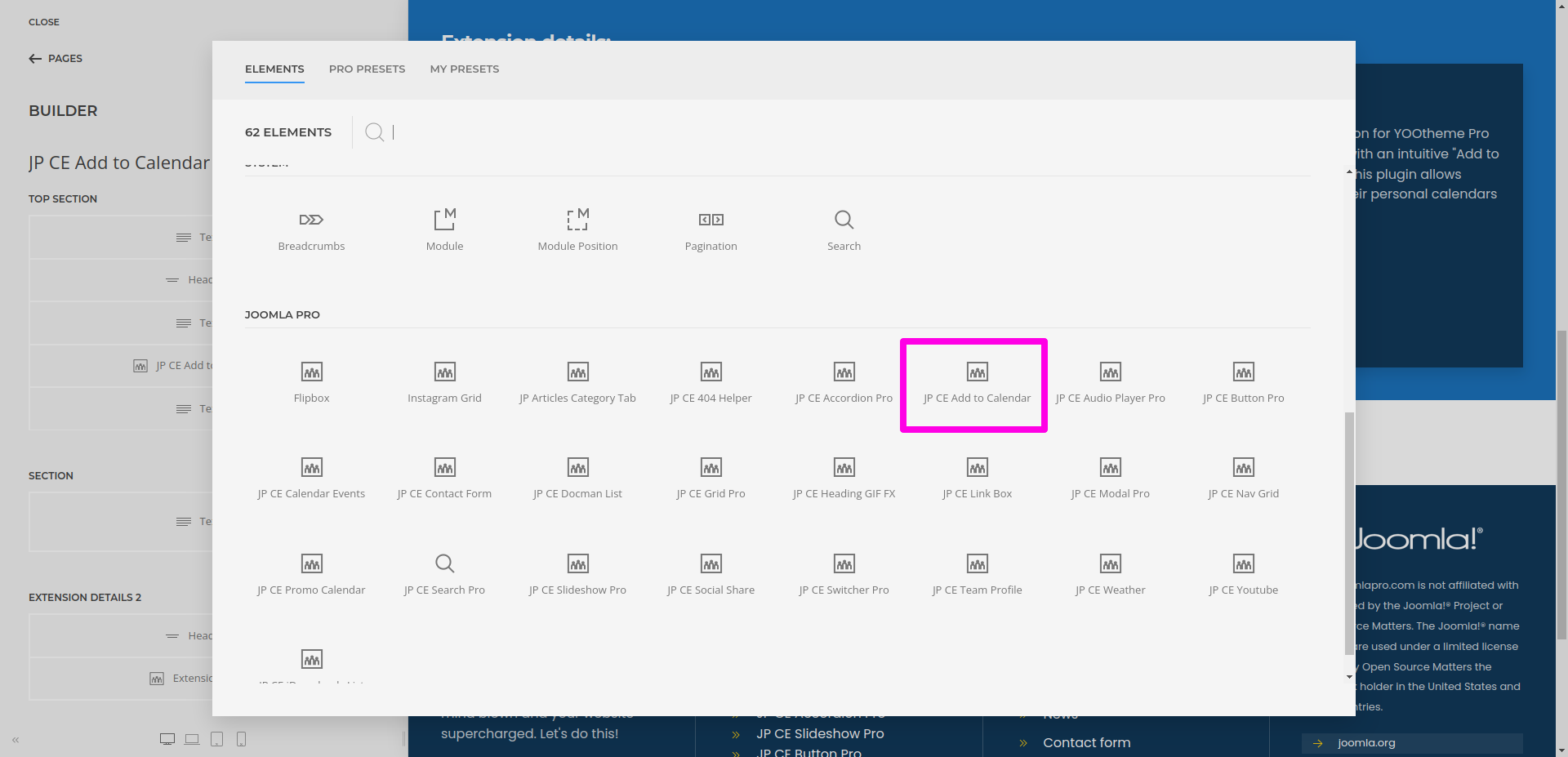Image resolution: width=1568 pixels, height=757 pixels.
Task: Add JP CE Docman List element
Action: [577, 479]
